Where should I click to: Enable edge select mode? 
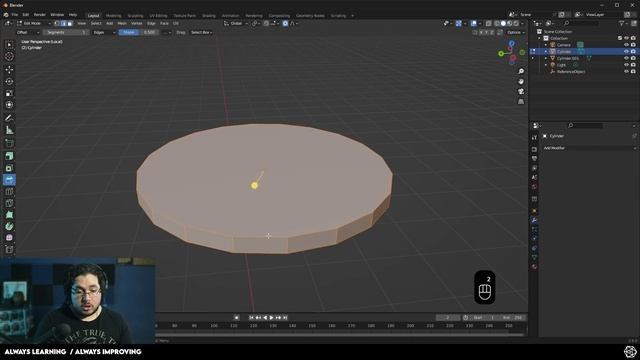63,23
